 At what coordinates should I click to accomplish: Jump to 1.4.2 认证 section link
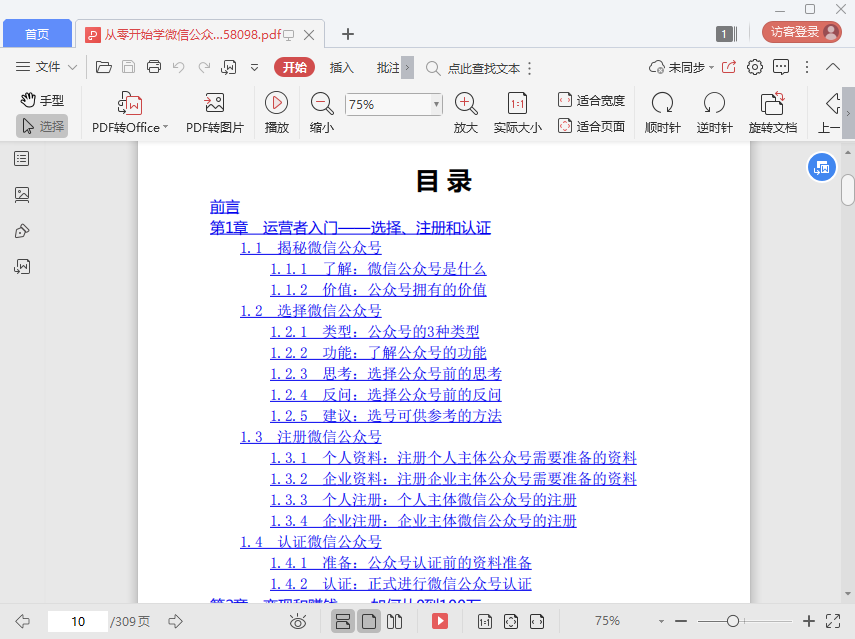pyautogui.click(x=401, y=584)
